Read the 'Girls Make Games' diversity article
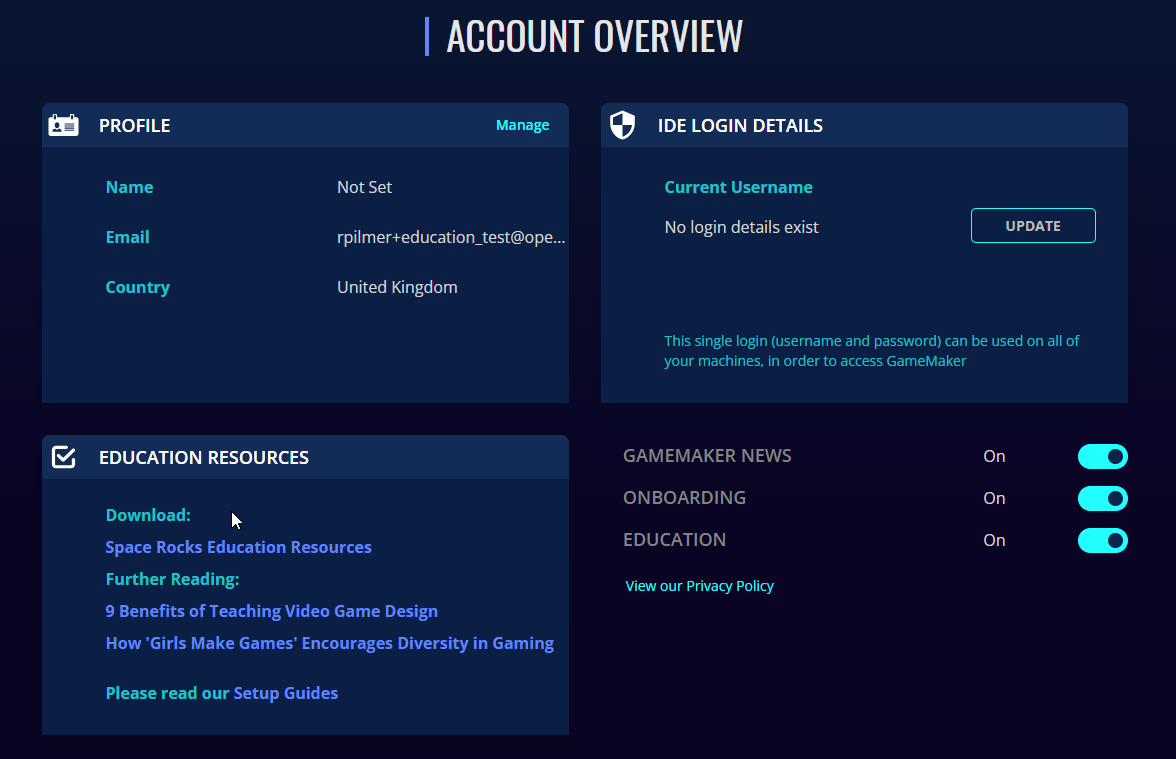Image resolution: width=1176 pixels, height=759 pixels. (329, 643)
